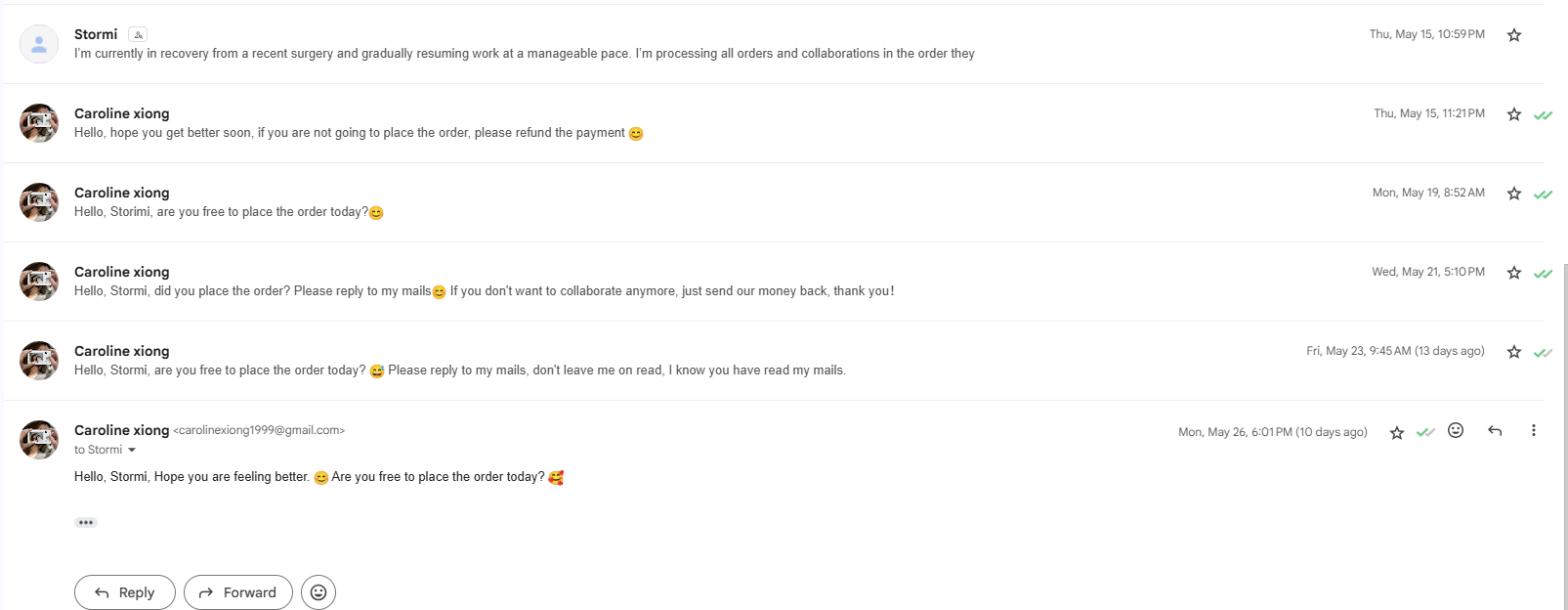Star the Mon, May 26 open message
This screenshot has height=610, width=1568.
coord(1397,432)
